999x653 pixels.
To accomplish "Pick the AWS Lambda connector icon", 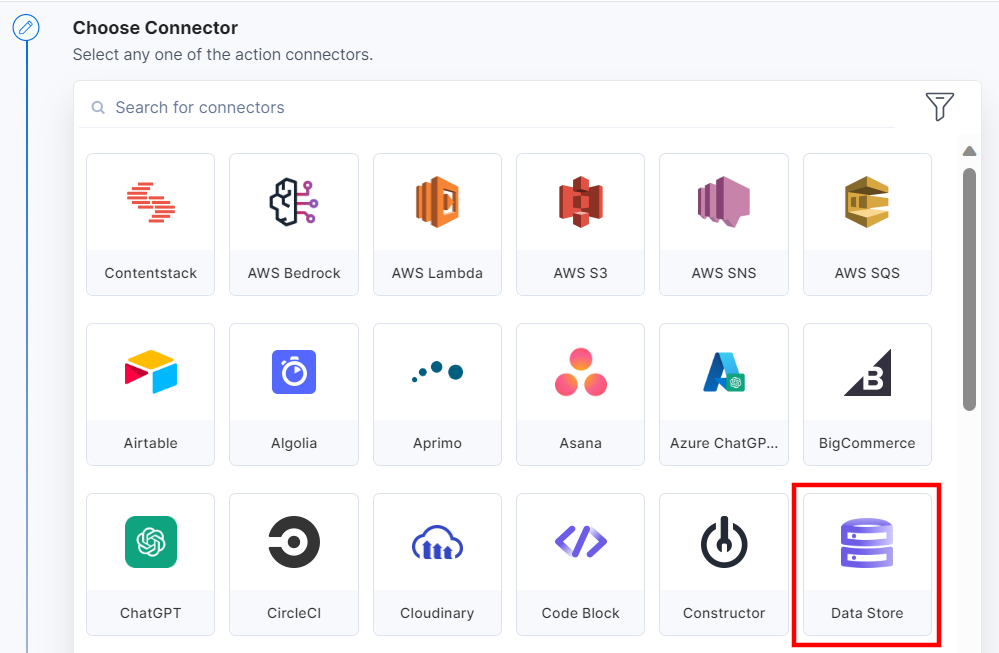I will click(437, 202).
